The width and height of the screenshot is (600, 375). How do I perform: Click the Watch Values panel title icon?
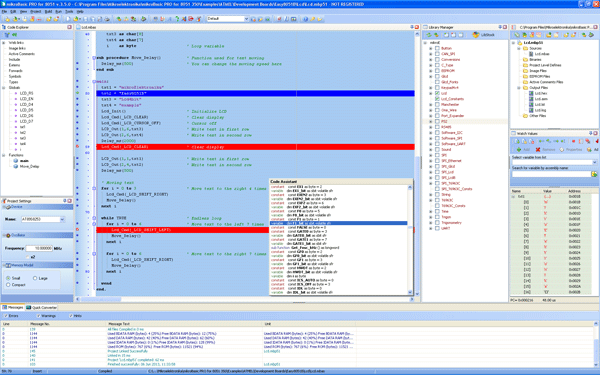point(514,133)
